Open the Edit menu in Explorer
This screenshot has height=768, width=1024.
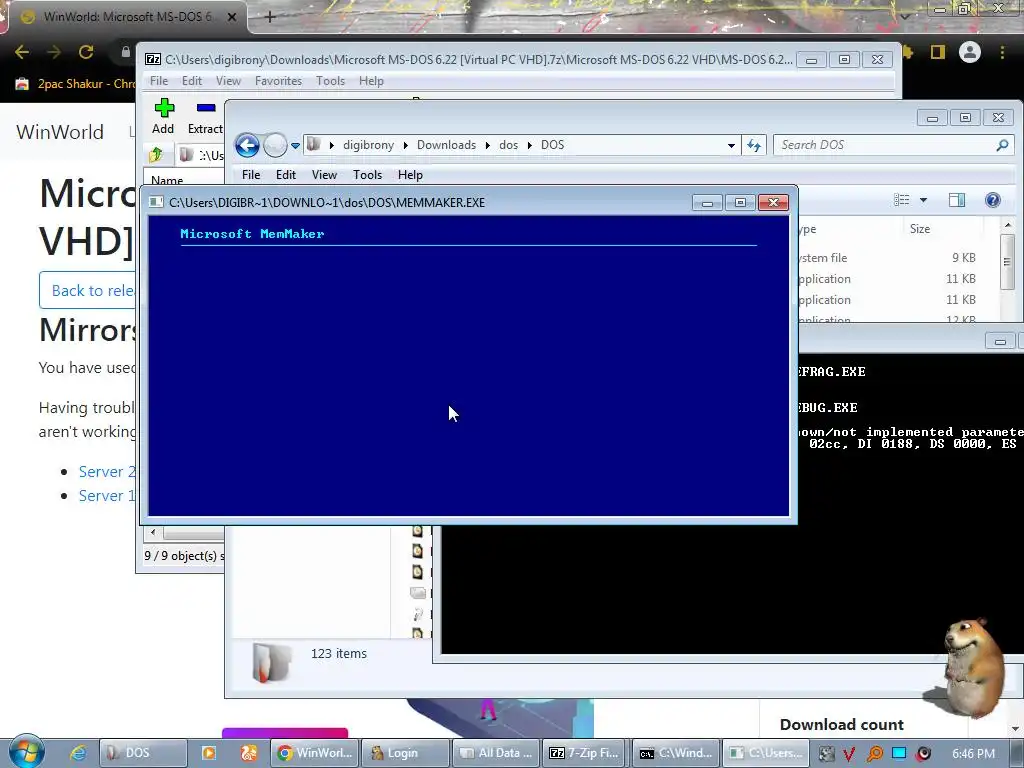coord(285,174)
